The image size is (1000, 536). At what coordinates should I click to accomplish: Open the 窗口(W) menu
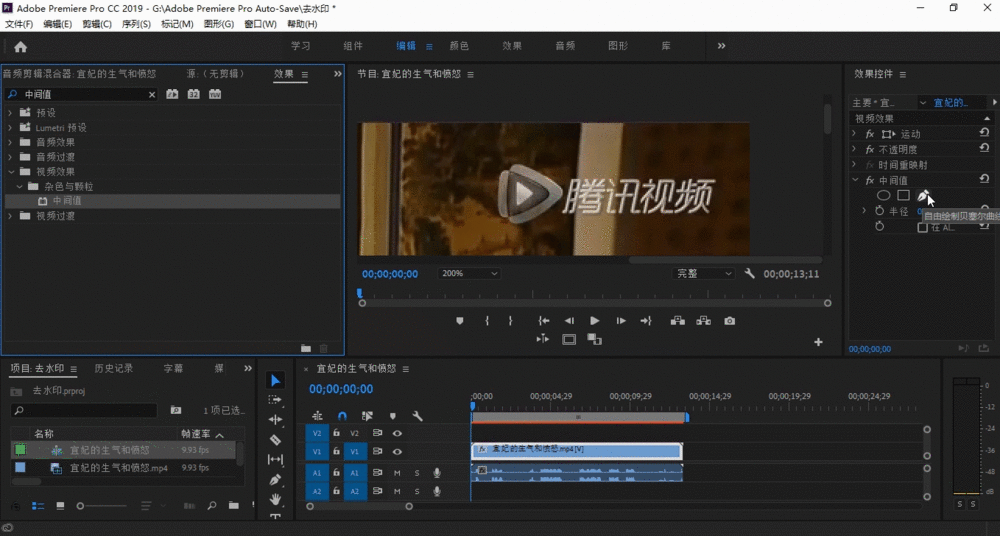pos(260,24)
